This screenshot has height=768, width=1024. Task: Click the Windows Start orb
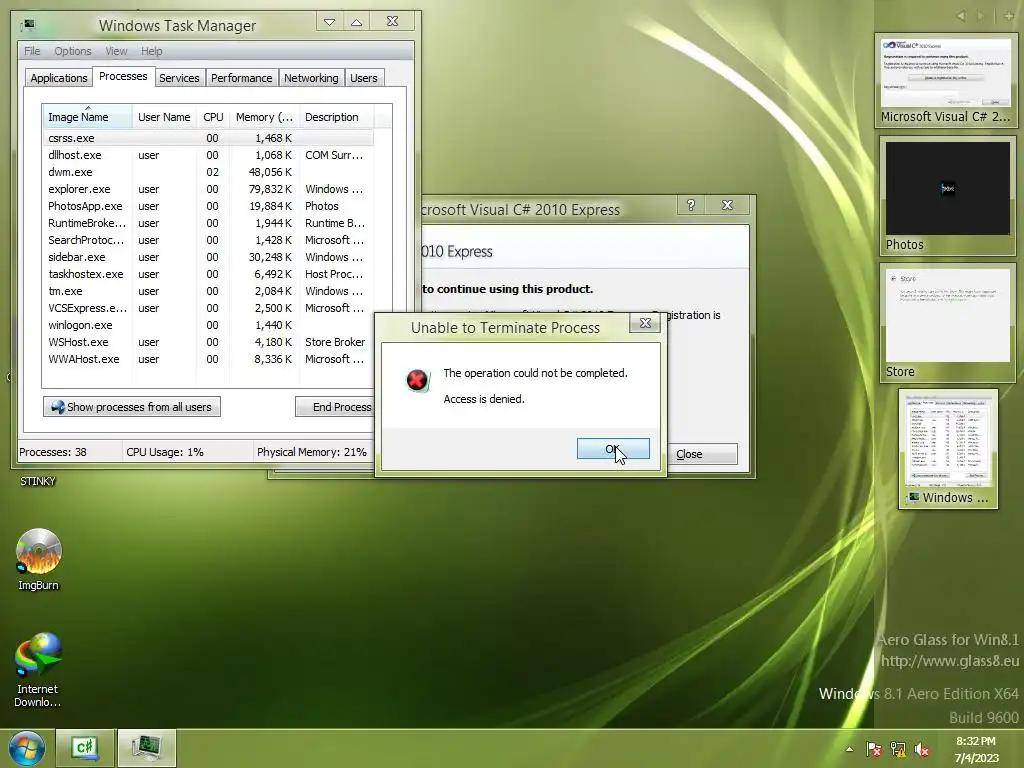pos(27,748)
